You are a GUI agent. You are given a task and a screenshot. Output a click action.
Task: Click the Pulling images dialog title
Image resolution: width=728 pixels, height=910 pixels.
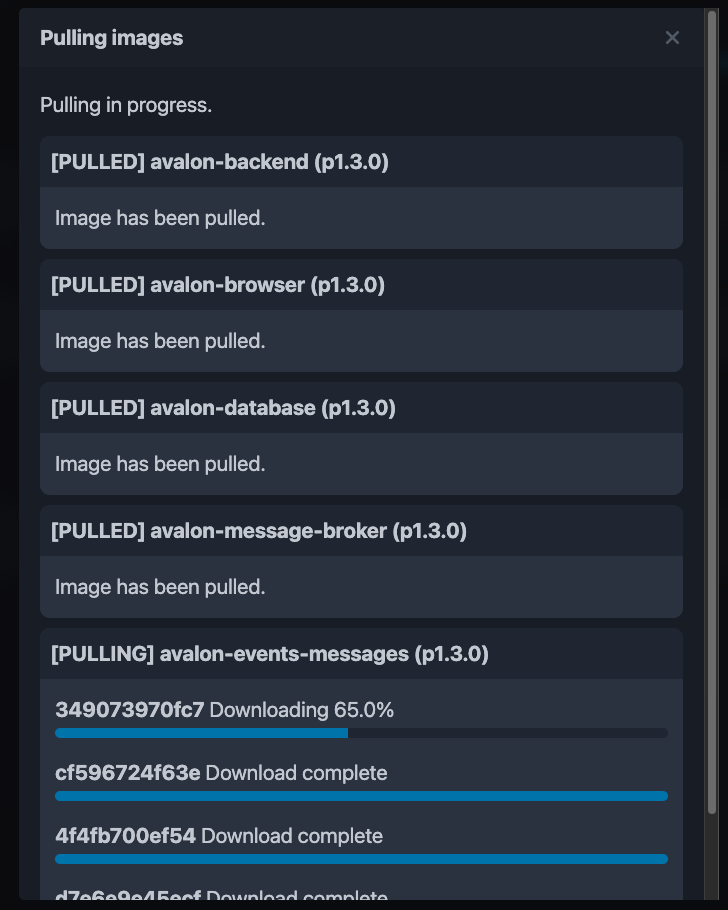pyautogui.click(x=112, y=38)
